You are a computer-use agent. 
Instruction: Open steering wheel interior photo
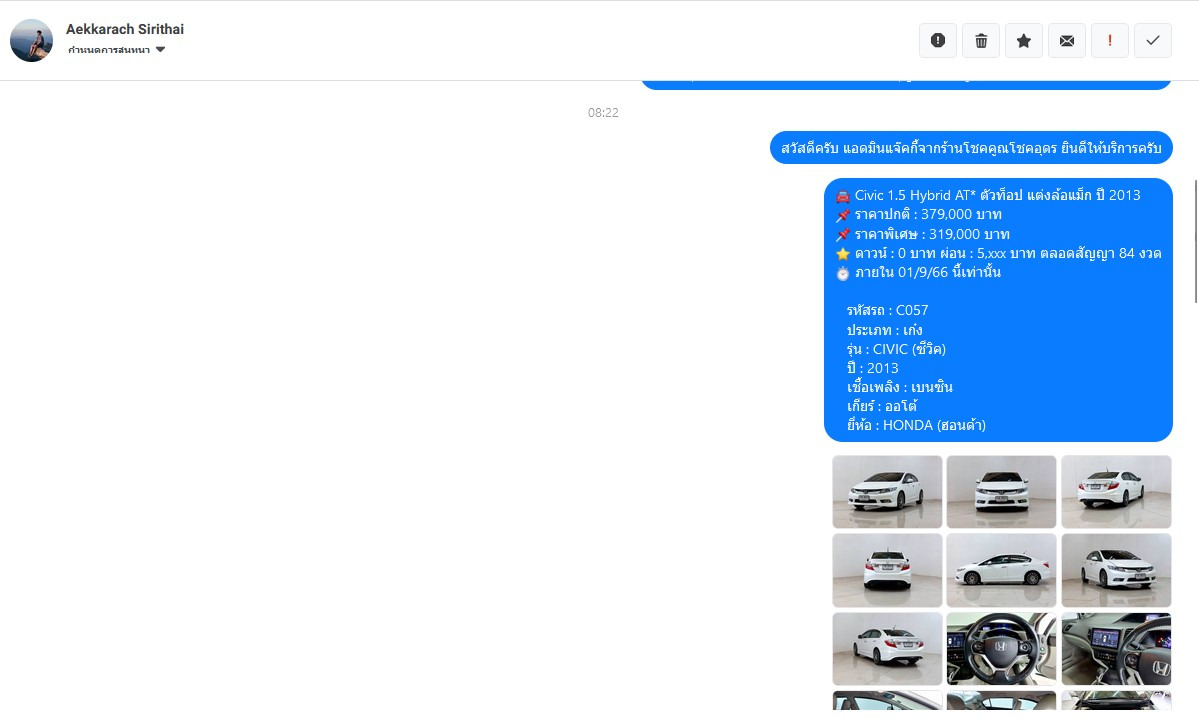click(x=1001, y=649)
